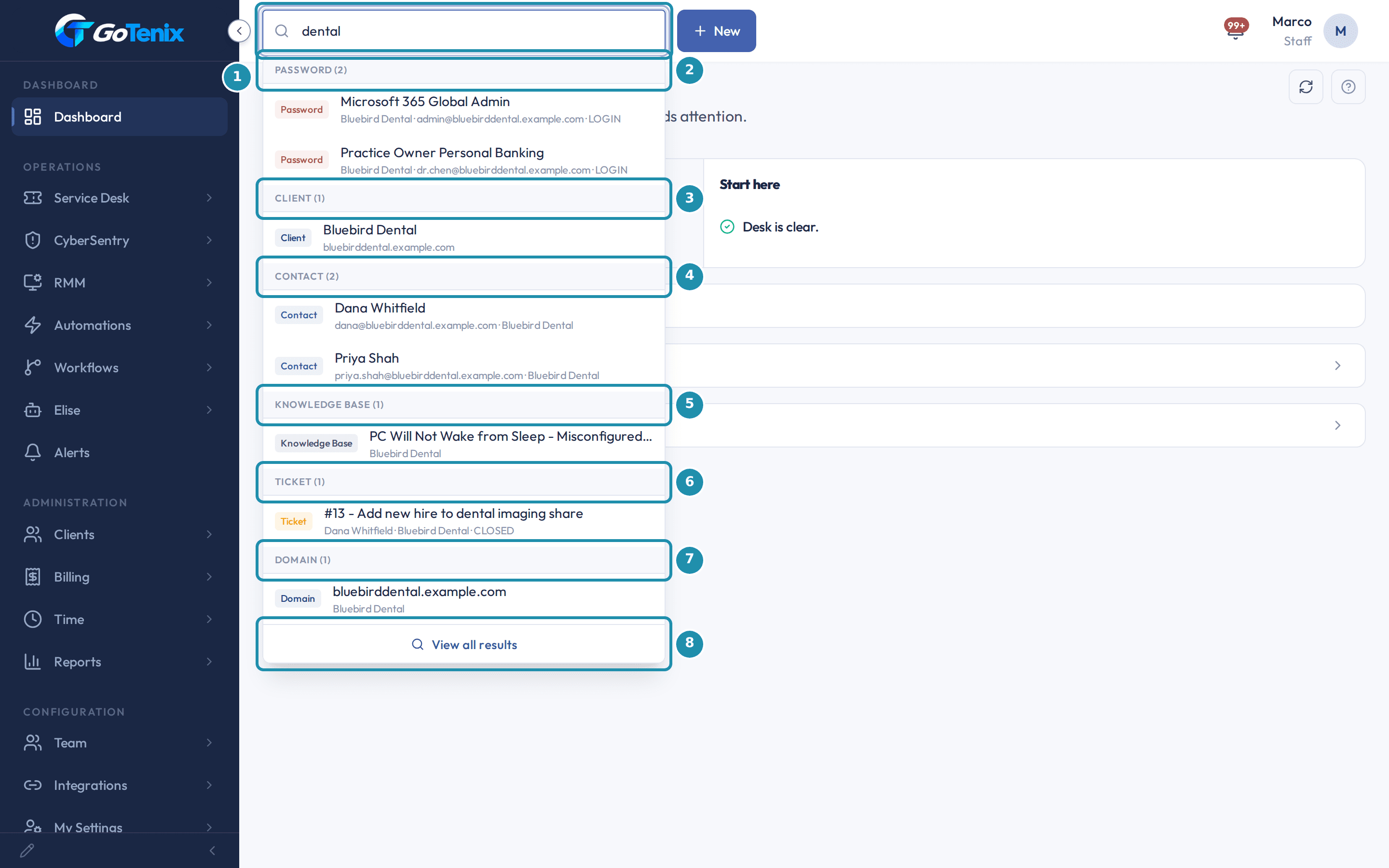The height and width of the screenshot is (868, 1389).
Task: Open the Bluebird Dental client result
Action: click(x=464, y=238)
